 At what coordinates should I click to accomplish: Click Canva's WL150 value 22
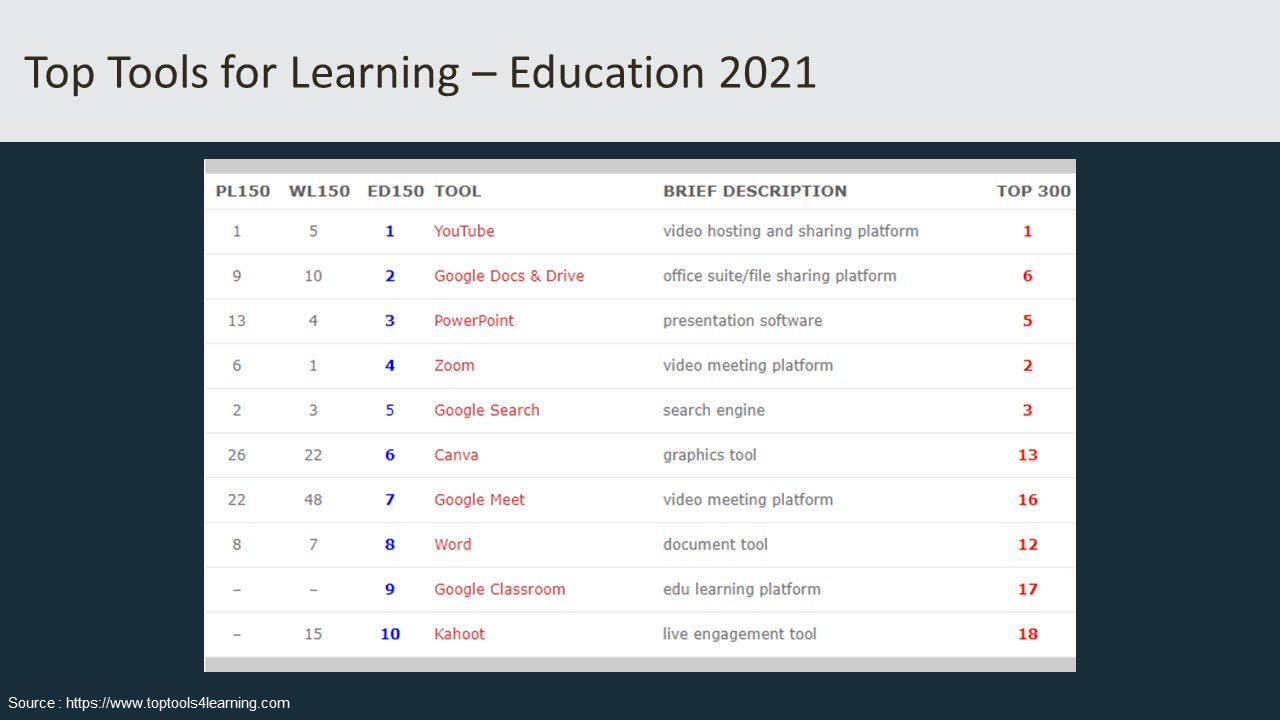[313, 455]
